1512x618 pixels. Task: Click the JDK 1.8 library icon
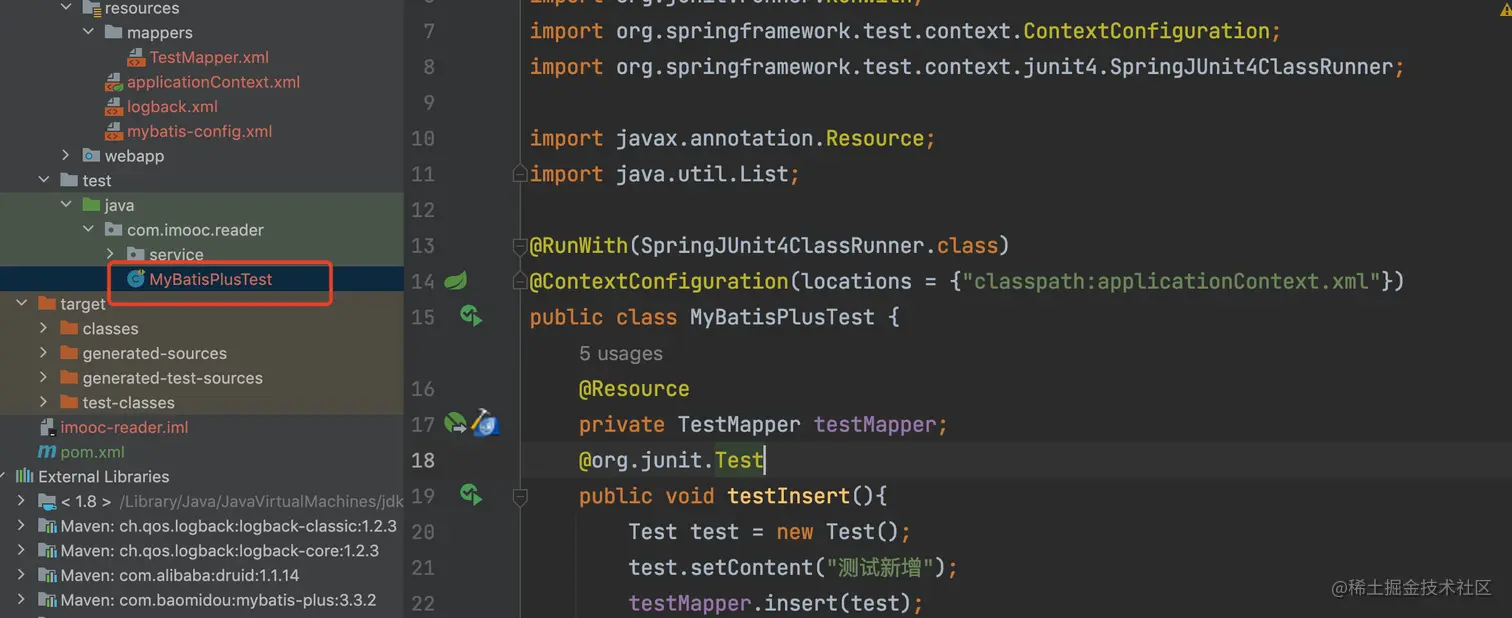[47, 501]
